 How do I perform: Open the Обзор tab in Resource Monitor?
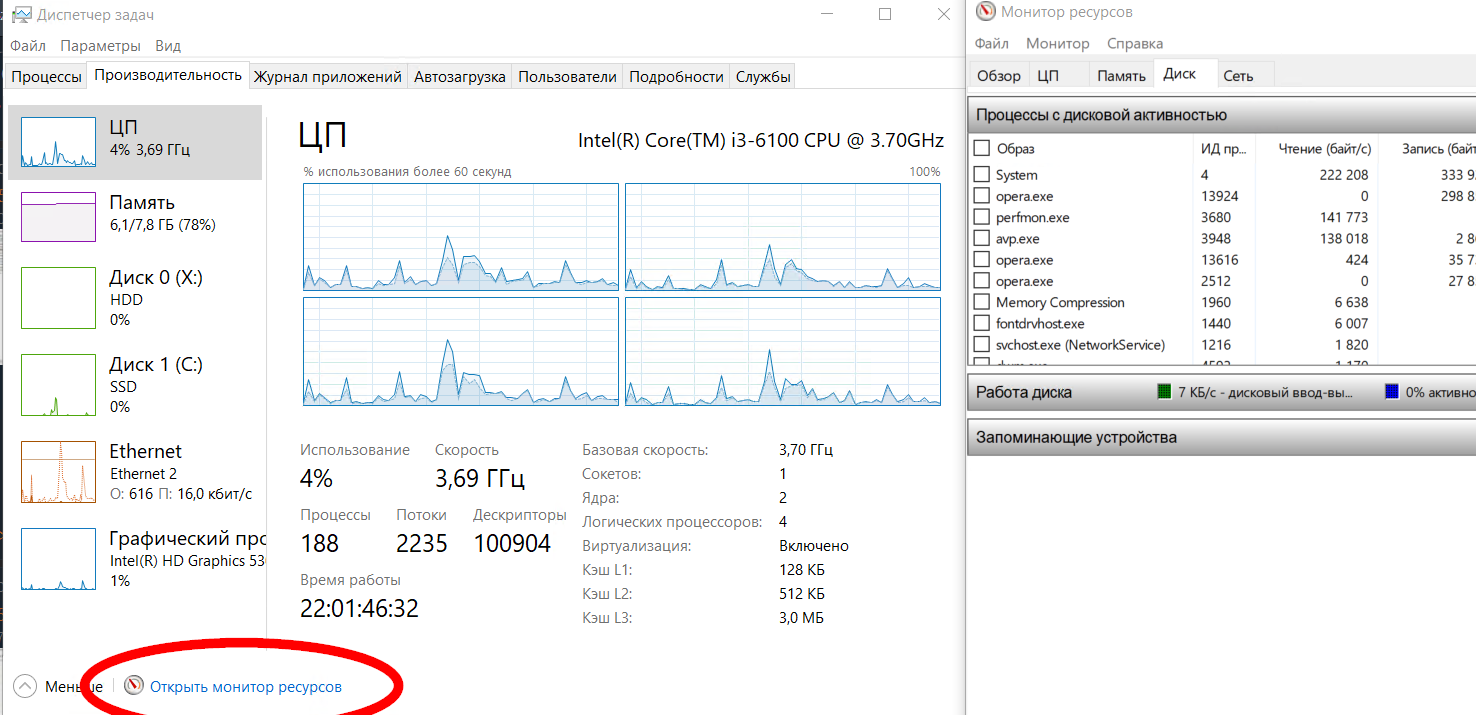(999, 76)
